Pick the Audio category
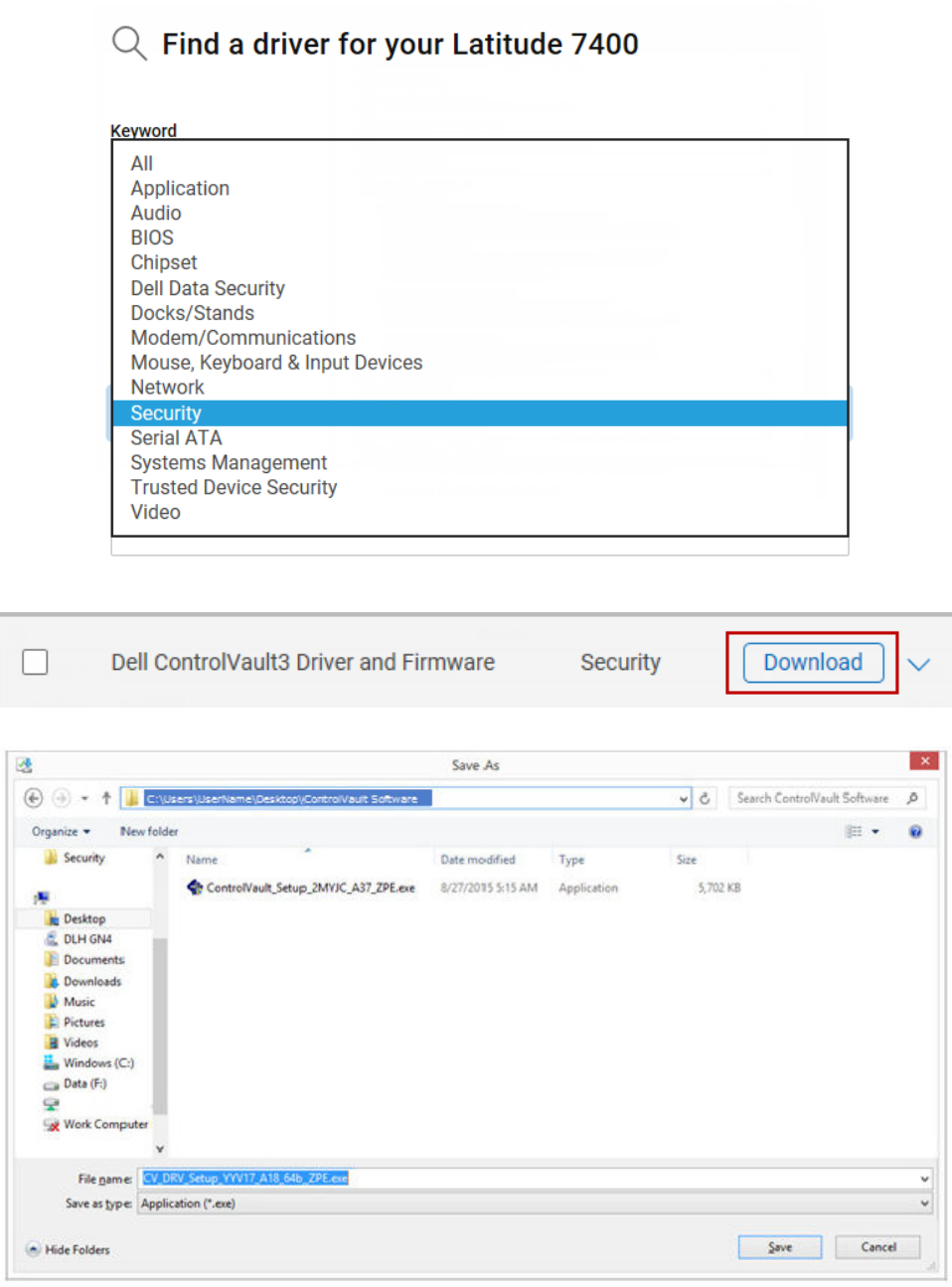 [156, 213]
